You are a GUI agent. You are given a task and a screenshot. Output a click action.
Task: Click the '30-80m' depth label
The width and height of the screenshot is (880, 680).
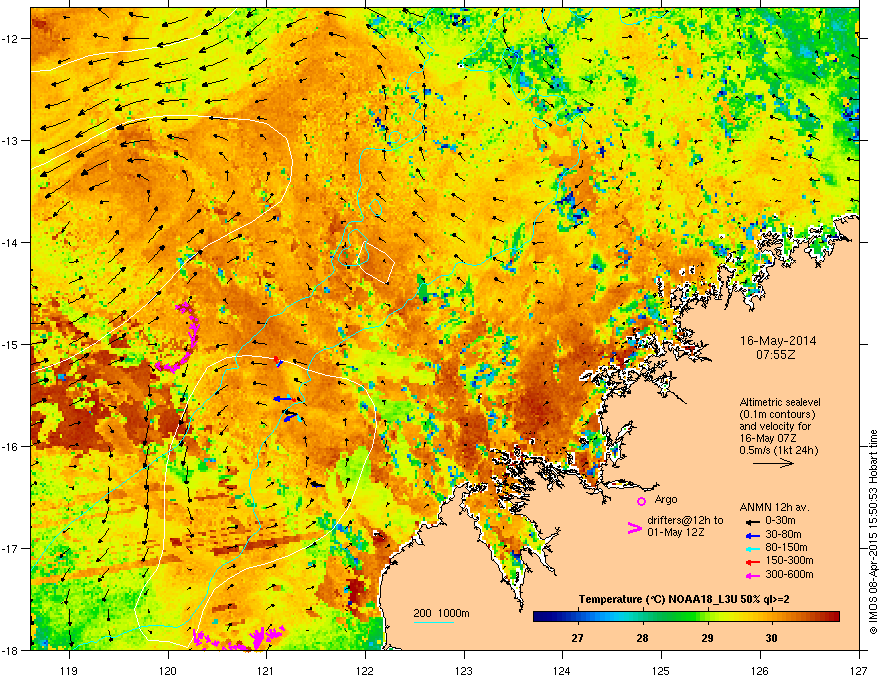783,535
